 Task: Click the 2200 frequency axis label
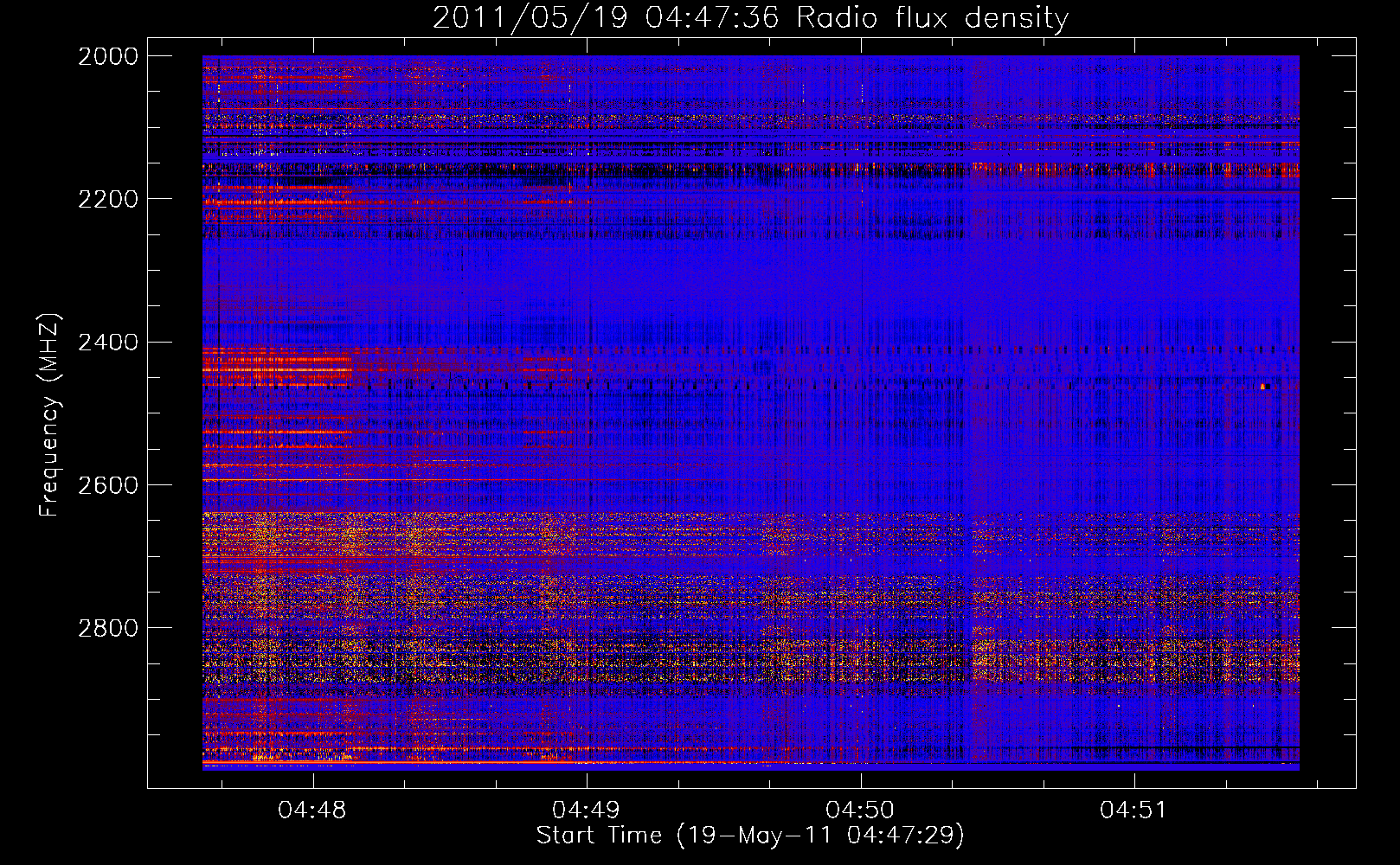(x=108, y=199)
